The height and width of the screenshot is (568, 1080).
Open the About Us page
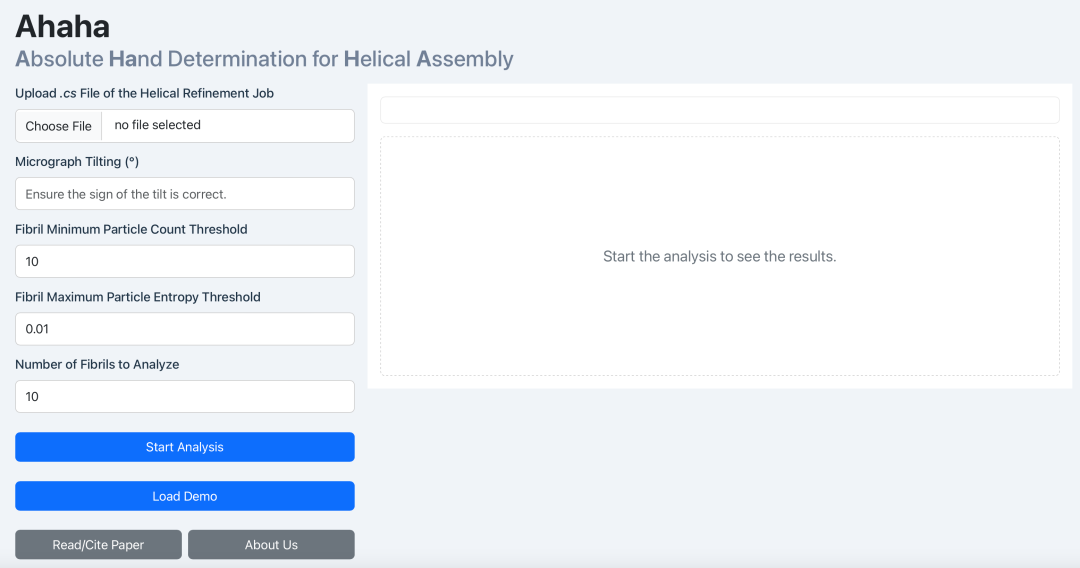(271, 545)
